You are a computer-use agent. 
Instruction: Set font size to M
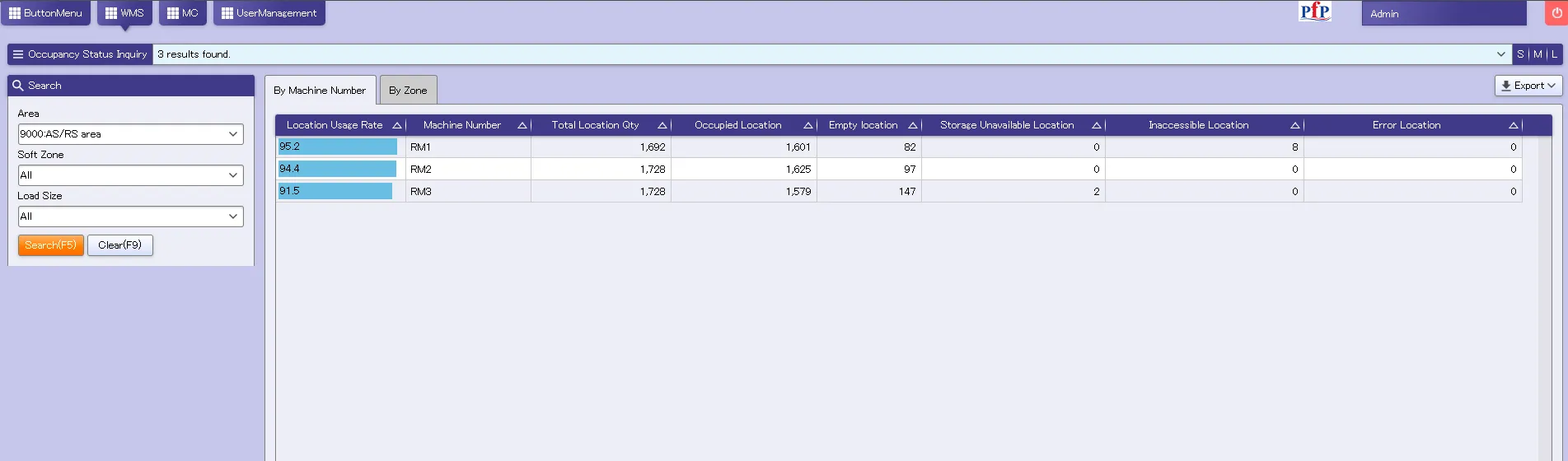(1538, 54)
